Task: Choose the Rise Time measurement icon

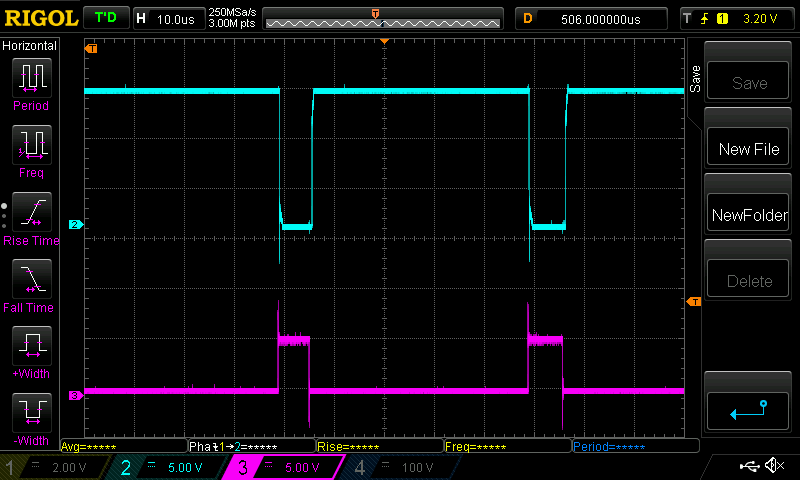Action: (31, 213)
